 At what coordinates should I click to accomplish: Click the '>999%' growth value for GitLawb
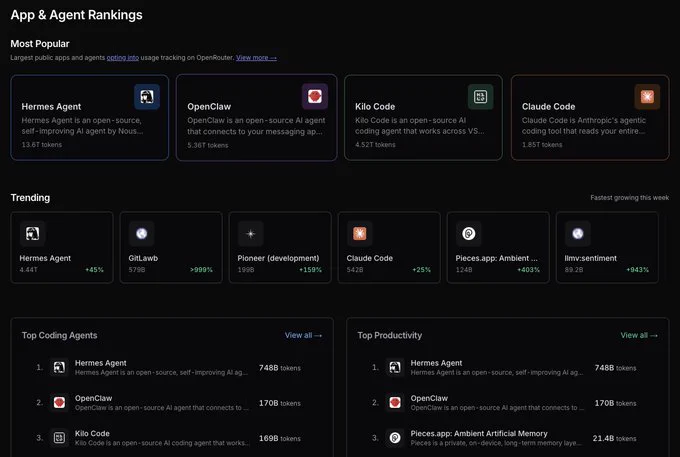click(x=201, y=270)
